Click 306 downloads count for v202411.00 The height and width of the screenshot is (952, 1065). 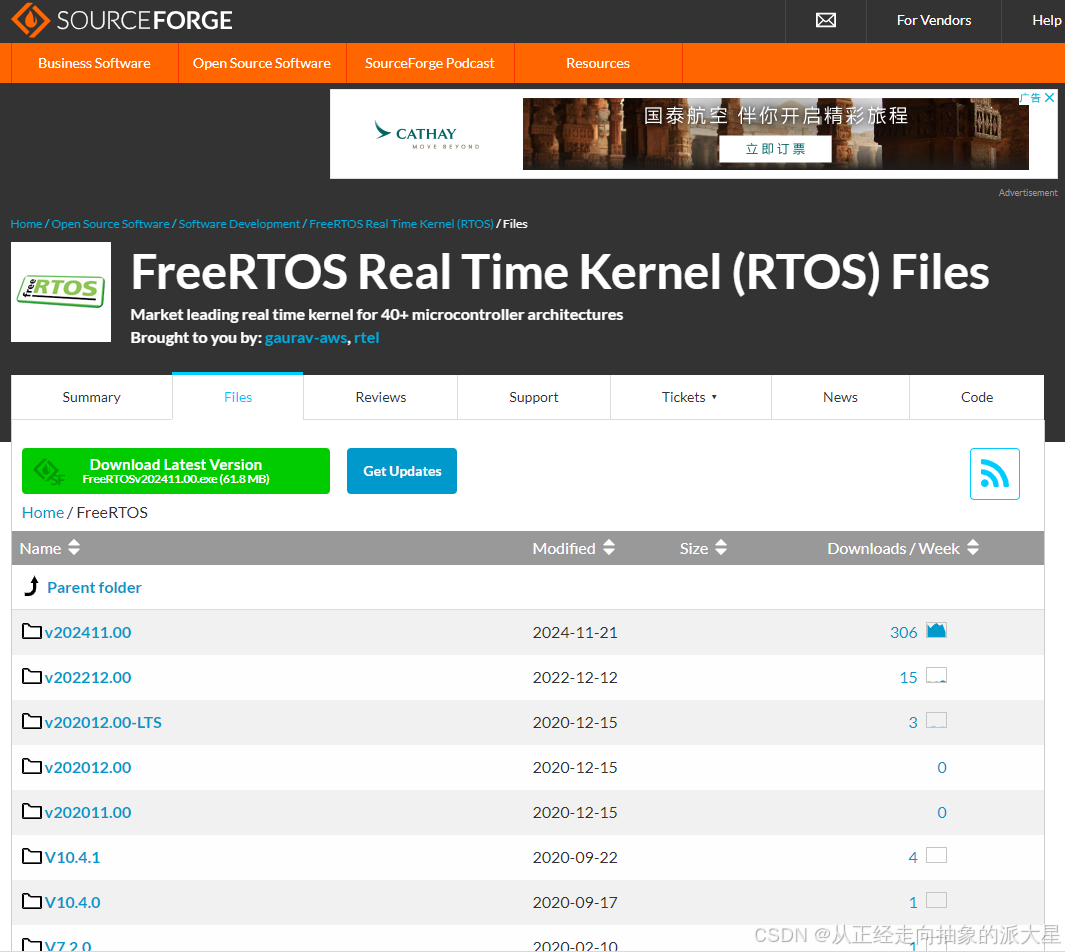pyautogui.click(x=903, y=632)
